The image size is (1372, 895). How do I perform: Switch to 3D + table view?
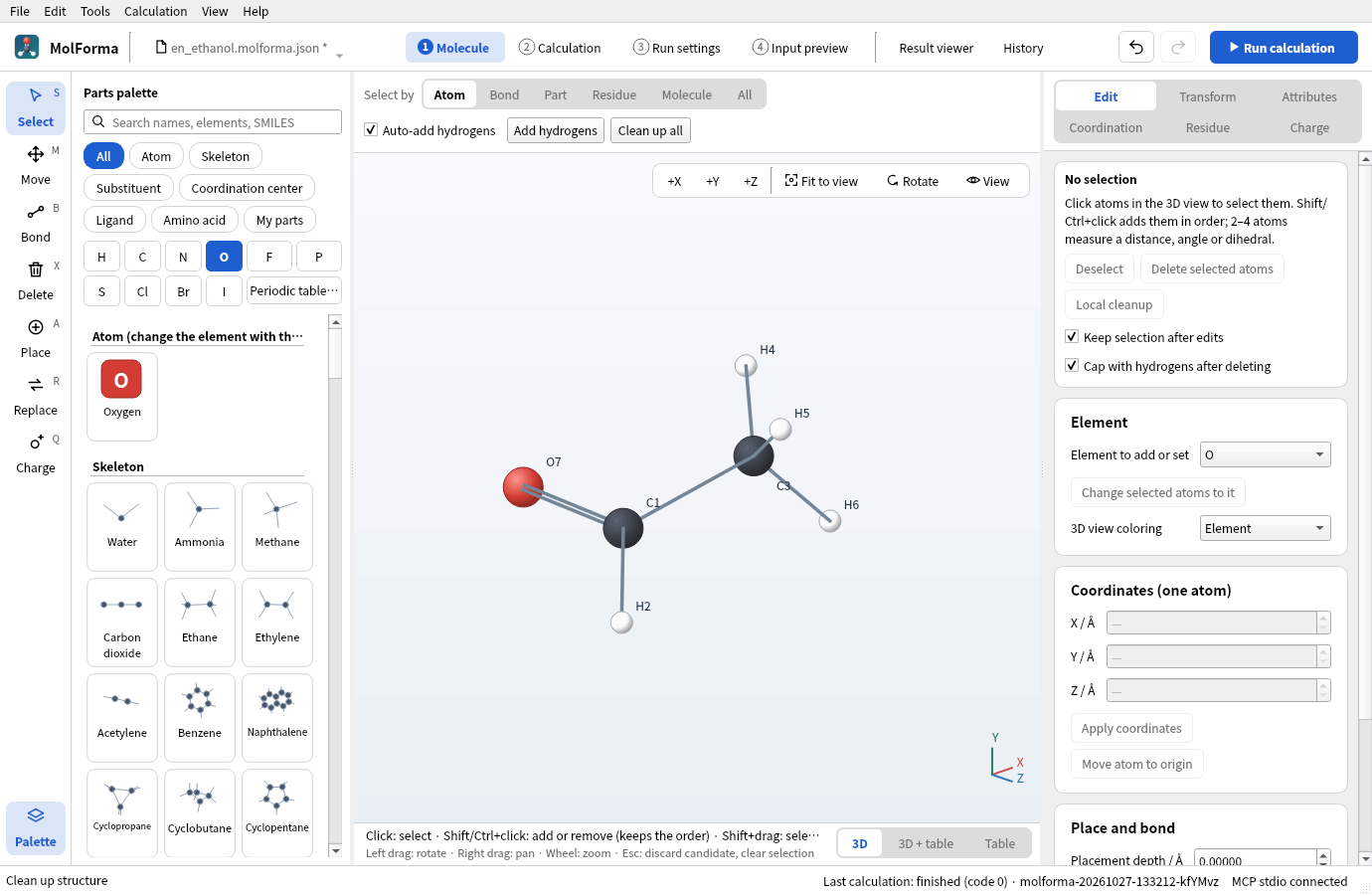tap(926, 843)
